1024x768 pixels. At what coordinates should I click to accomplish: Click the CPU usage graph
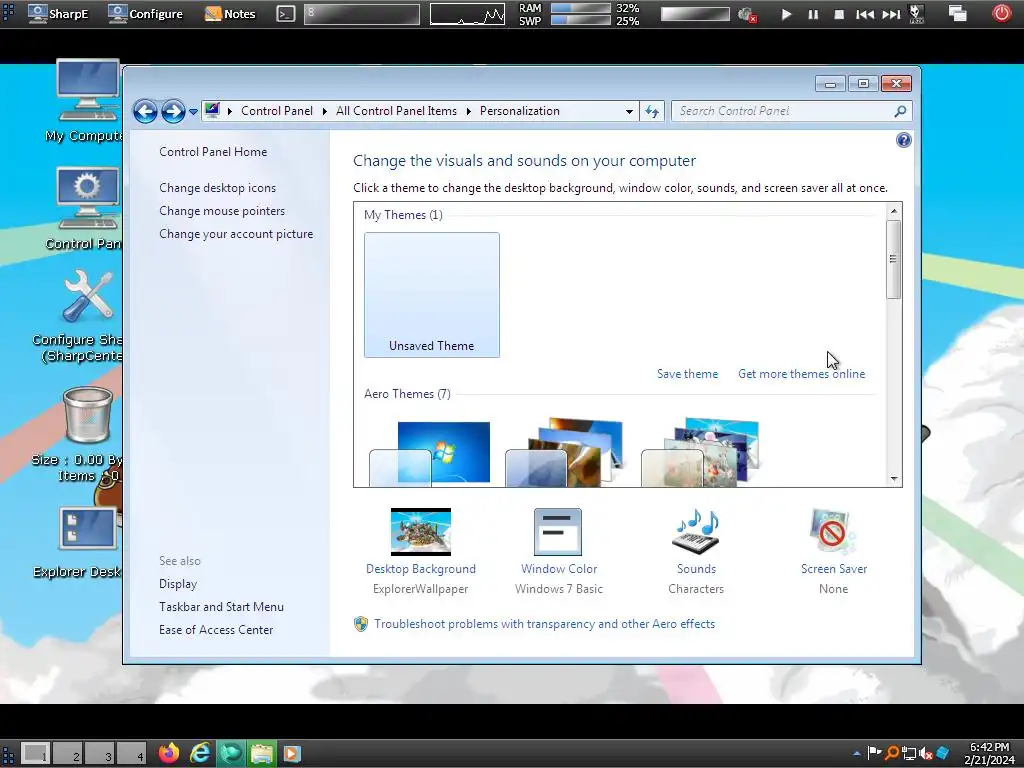tap(468, 14)
